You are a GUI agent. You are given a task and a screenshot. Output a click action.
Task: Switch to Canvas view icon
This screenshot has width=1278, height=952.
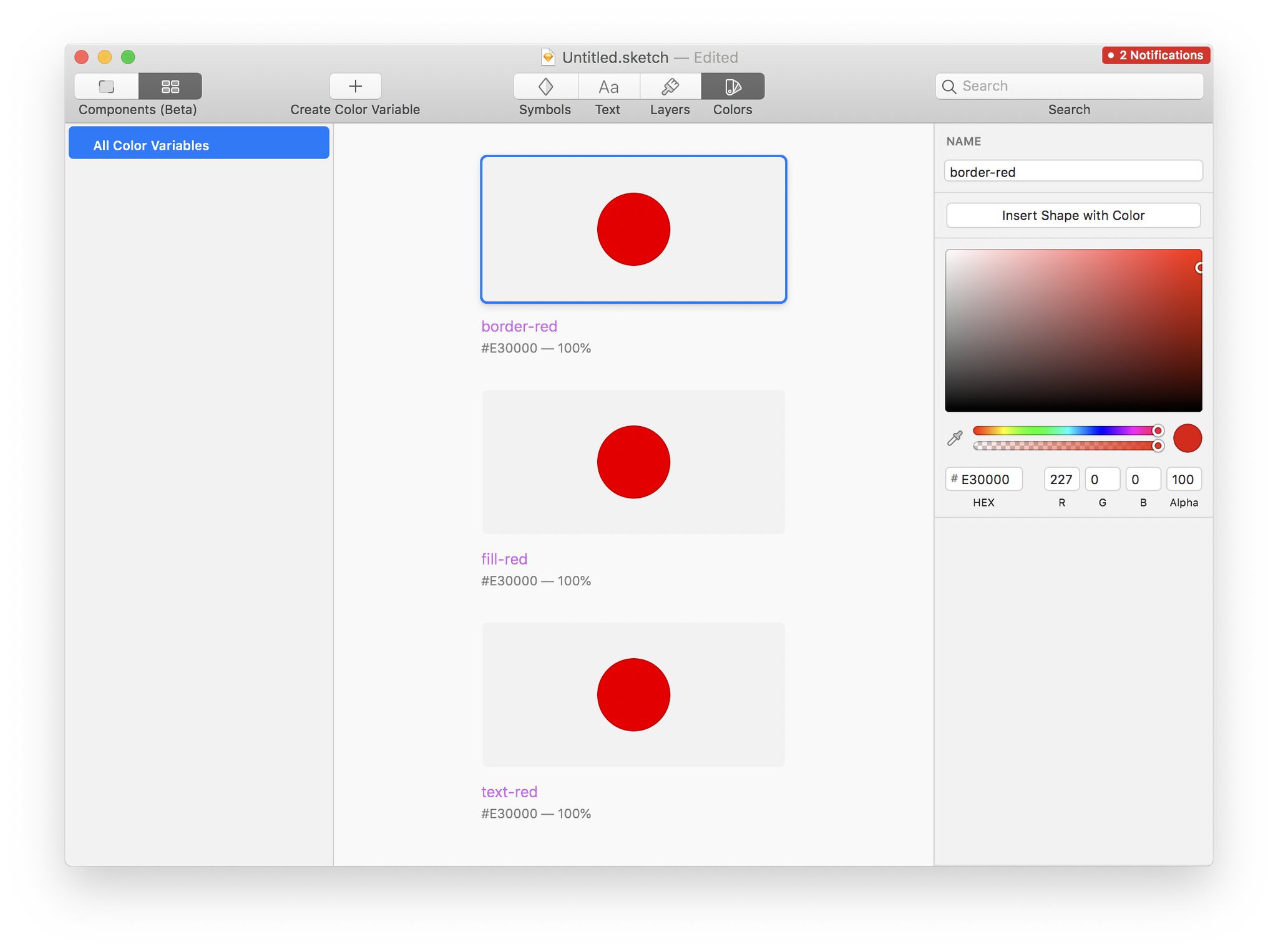pyautogui.click(x=107, y=86)
